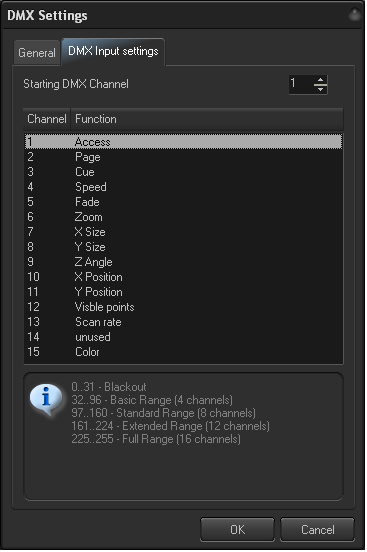The image size is (367, 552).
Task: Select the Page function row
Action: pyautogui.click(x=183, y=157)
